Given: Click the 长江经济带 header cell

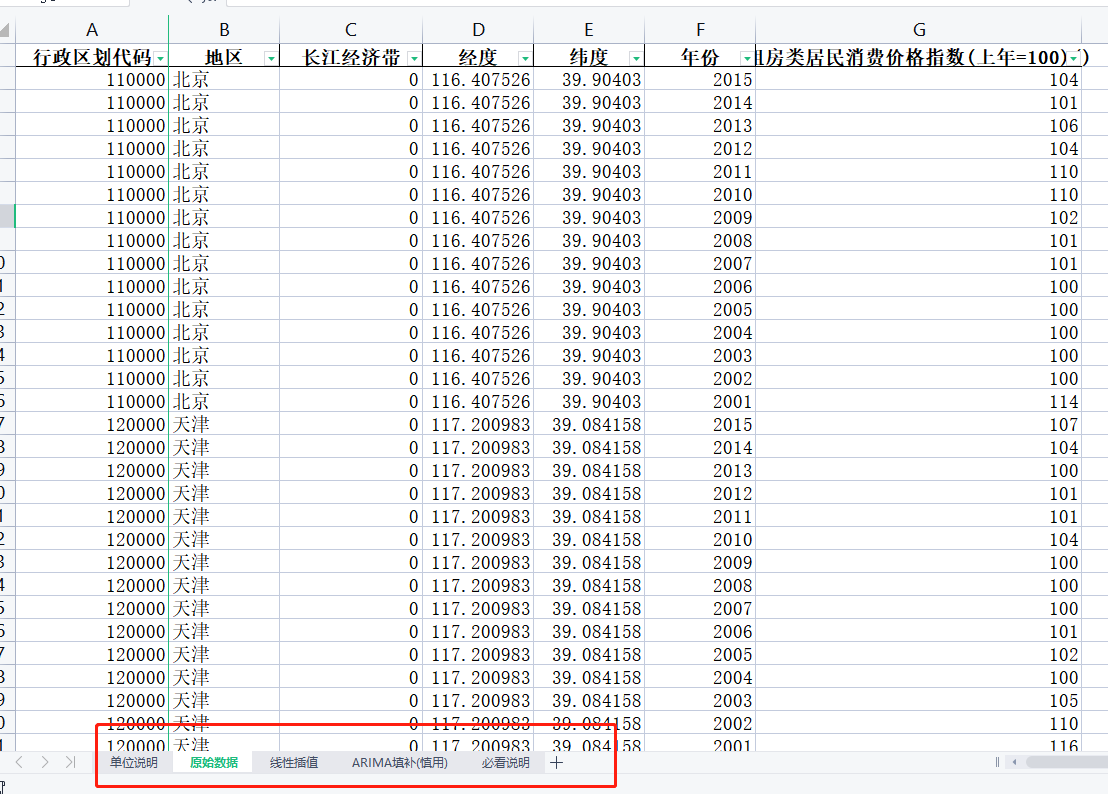Looking at the screenshot, I should click(x=350, y=57).
